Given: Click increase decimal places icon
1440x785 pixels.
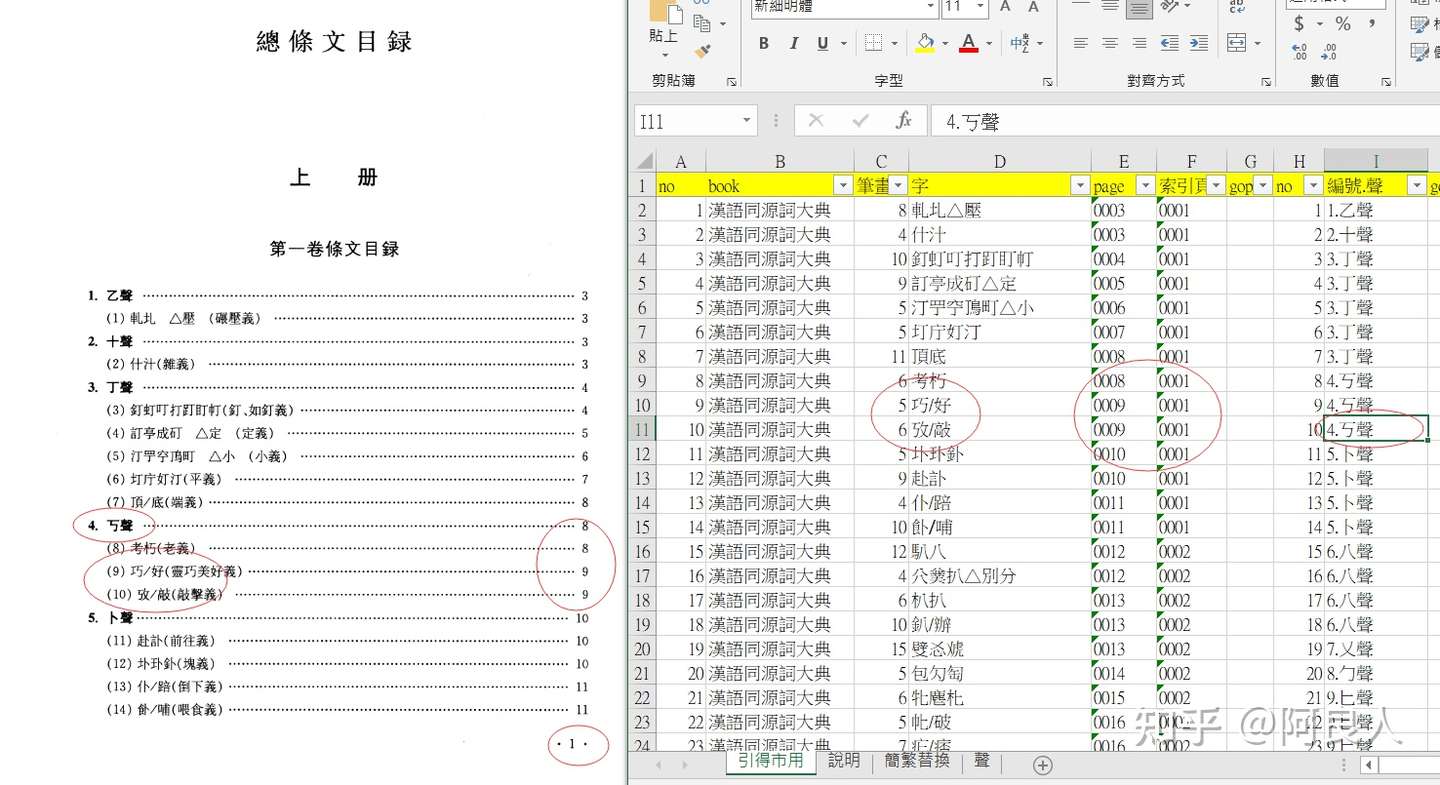Looking at the screenshot, I should pyautogui.click(x=1300, y=52).
